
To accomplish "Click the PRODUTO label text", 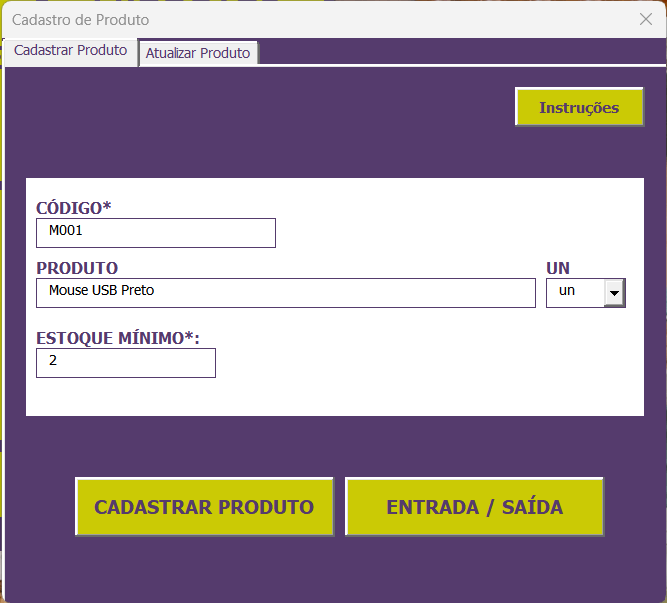I will [x=77, y=268].
